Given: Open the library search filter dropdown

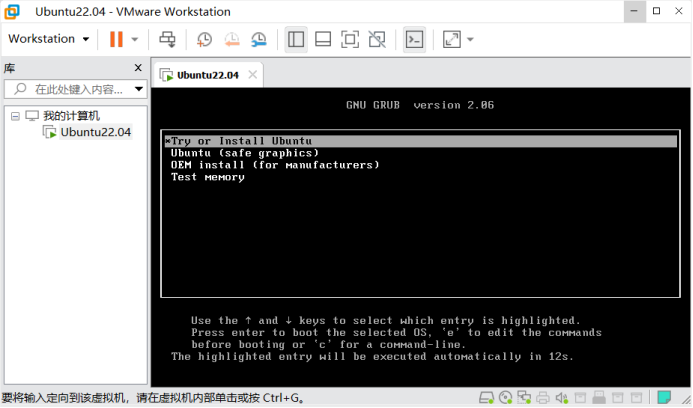Looking at the screenshot, I should (139, 89).
